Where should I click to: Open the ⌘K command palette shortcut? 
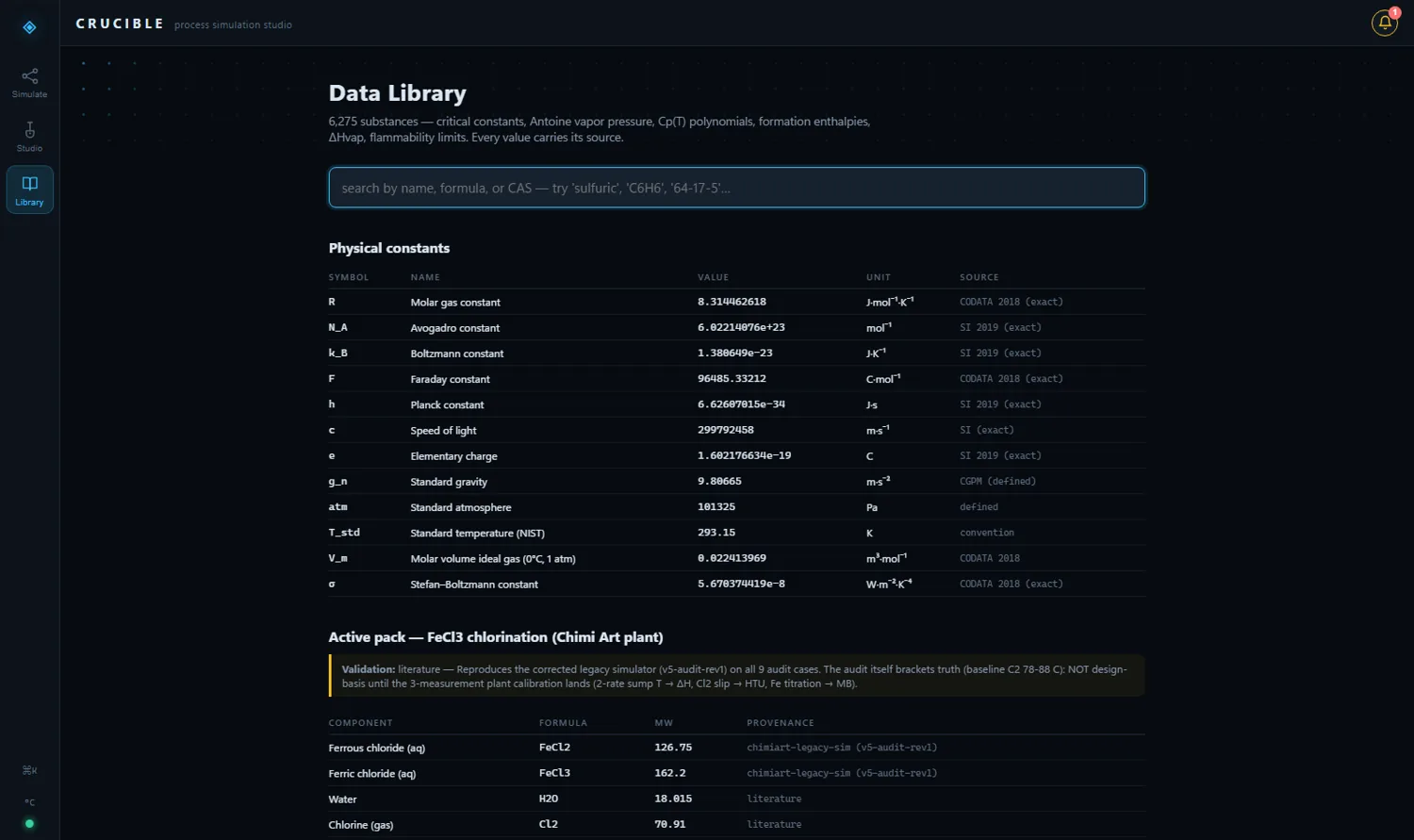(29, 770)
